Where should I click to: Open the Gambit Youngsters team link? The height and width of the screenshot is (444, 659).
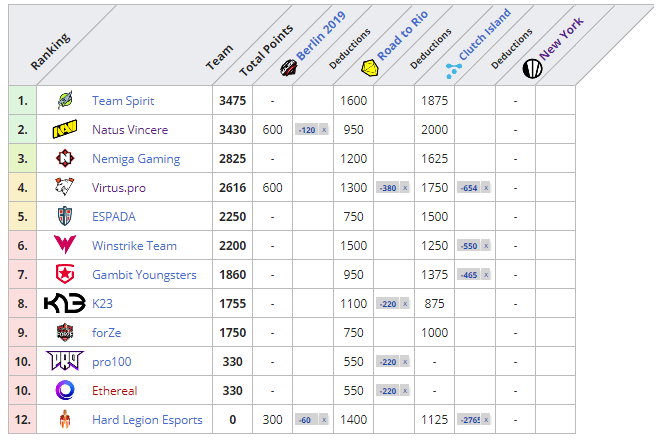point(144,275)
